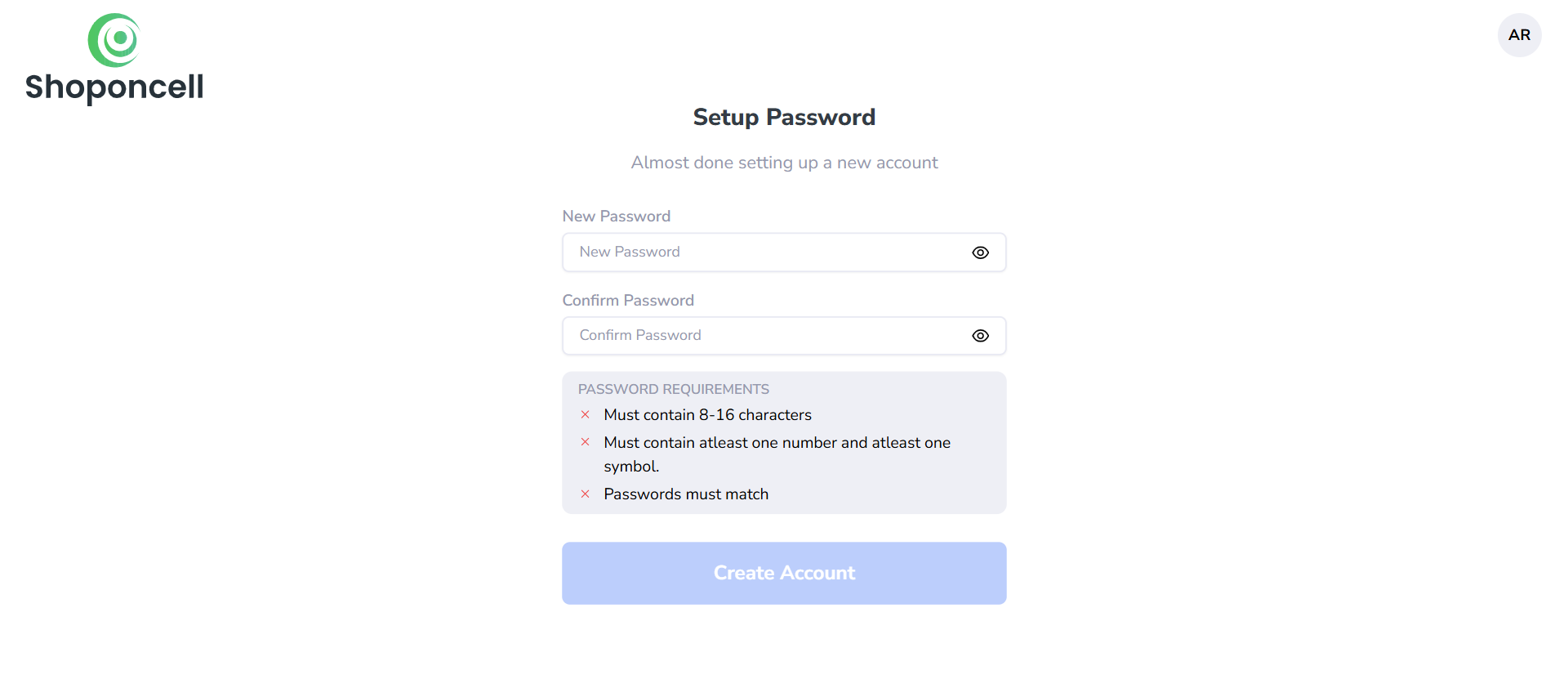The height and width of the screenshot is (675, 1568).
Task: Click the green Shoponcell logo icon
Action: pos(114,39)
